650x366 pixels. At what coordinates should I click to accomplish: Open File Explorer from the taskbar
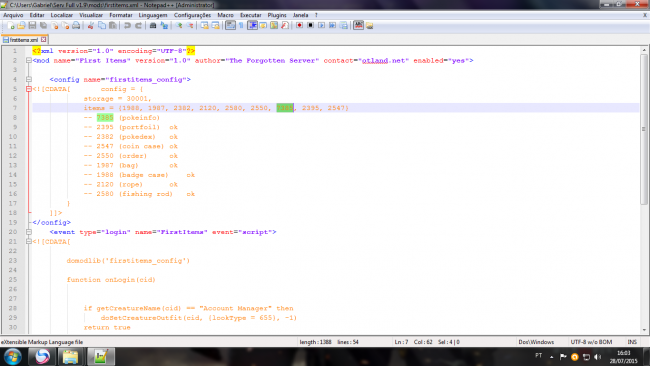coord(70,356)
